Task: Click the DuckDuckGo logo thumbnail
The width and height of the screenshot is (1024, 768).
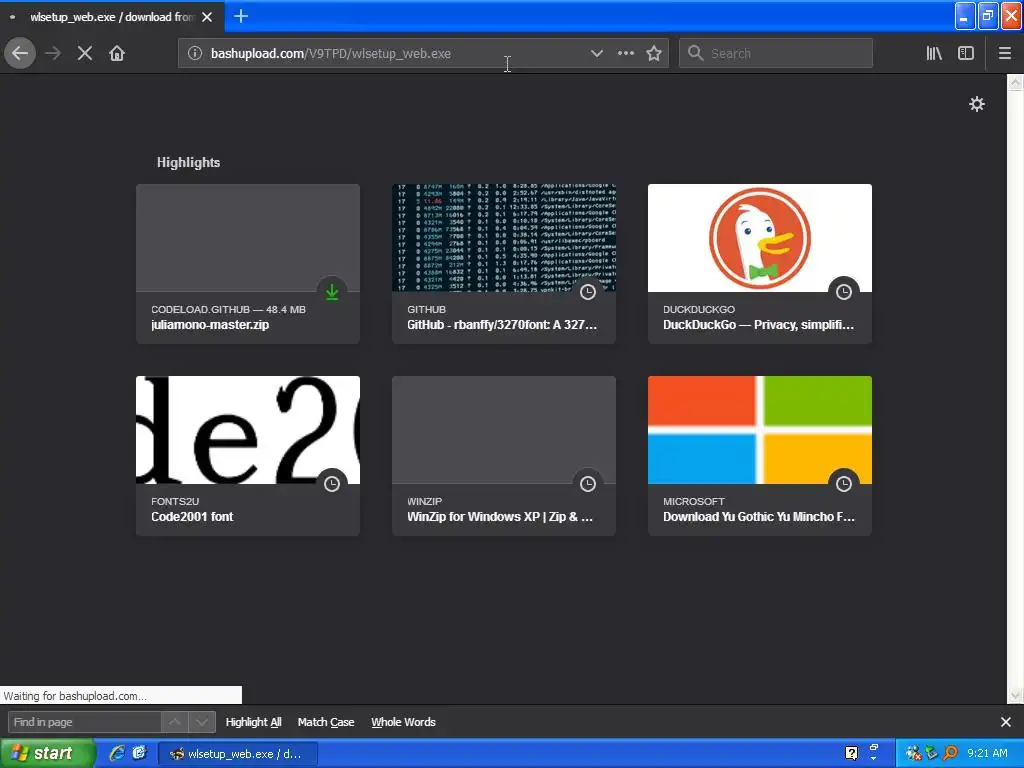Action: [x=760, y=238]
